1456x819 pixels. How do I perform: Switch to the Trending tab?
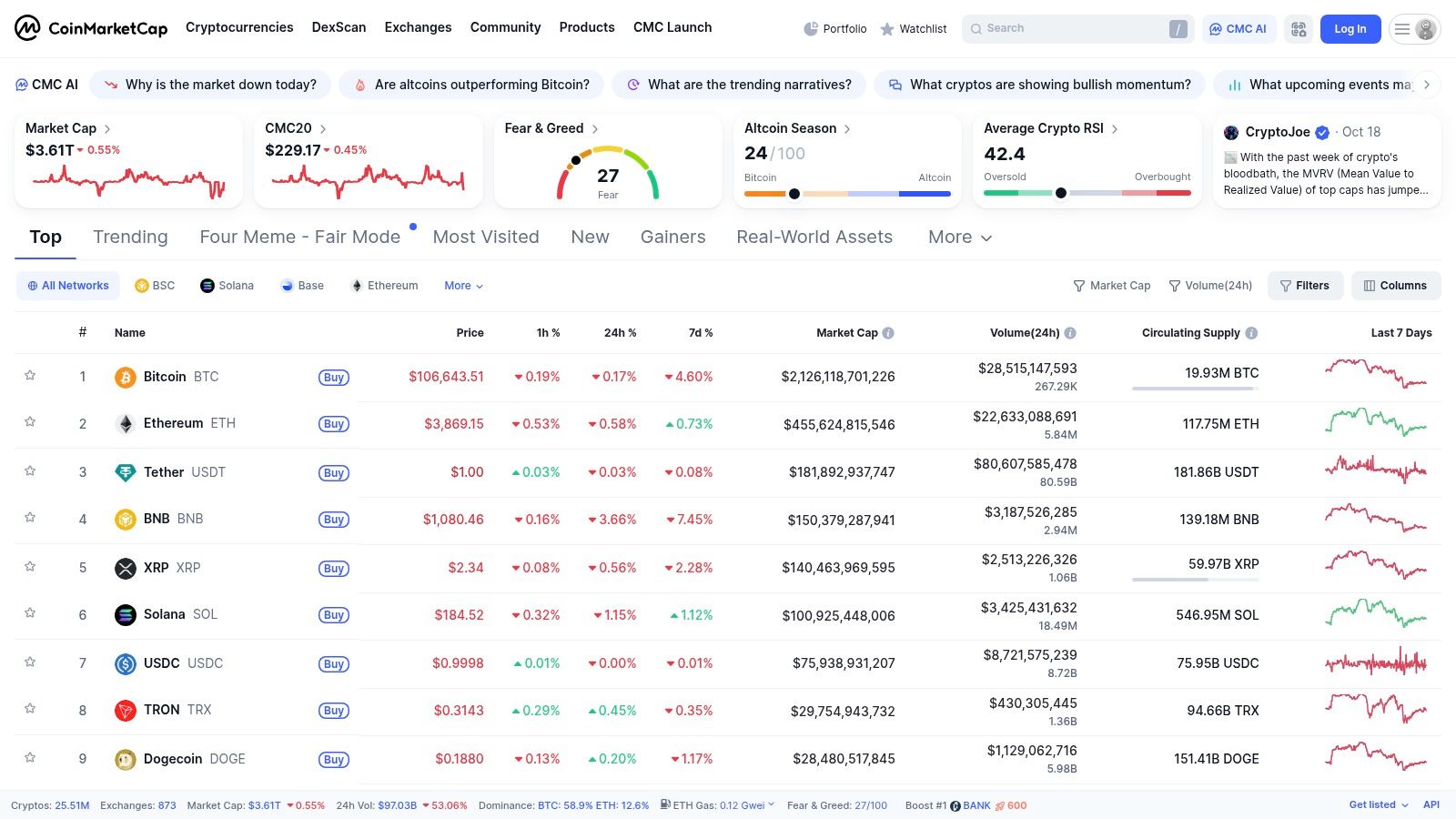pyautogui.click(x=130, y=238)
